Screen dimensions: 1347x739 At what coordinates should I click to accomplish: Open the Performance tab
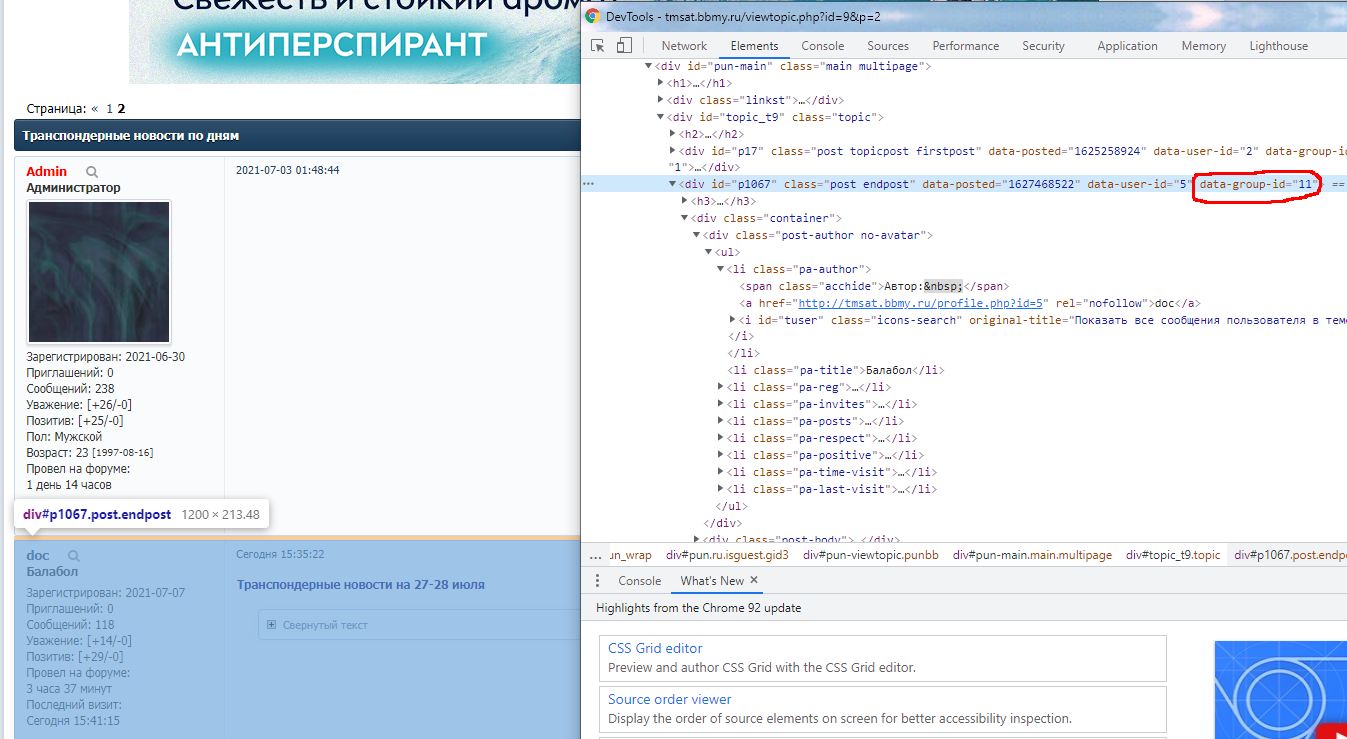[x=966, y=46]
